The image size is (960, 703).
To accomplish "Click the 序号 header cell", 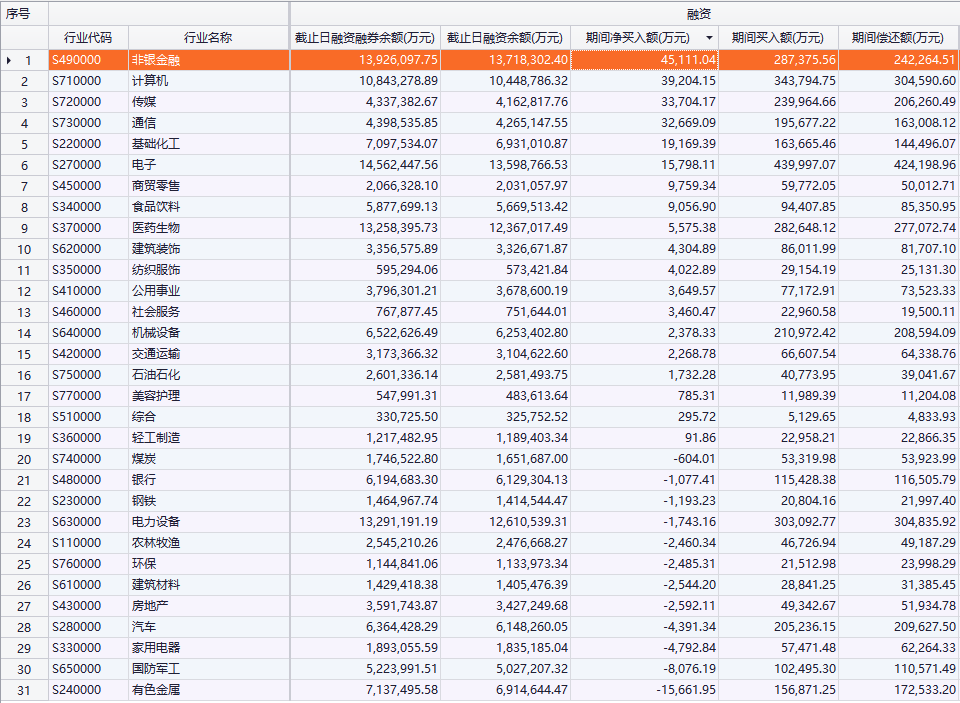I will [x=24, y=13].
